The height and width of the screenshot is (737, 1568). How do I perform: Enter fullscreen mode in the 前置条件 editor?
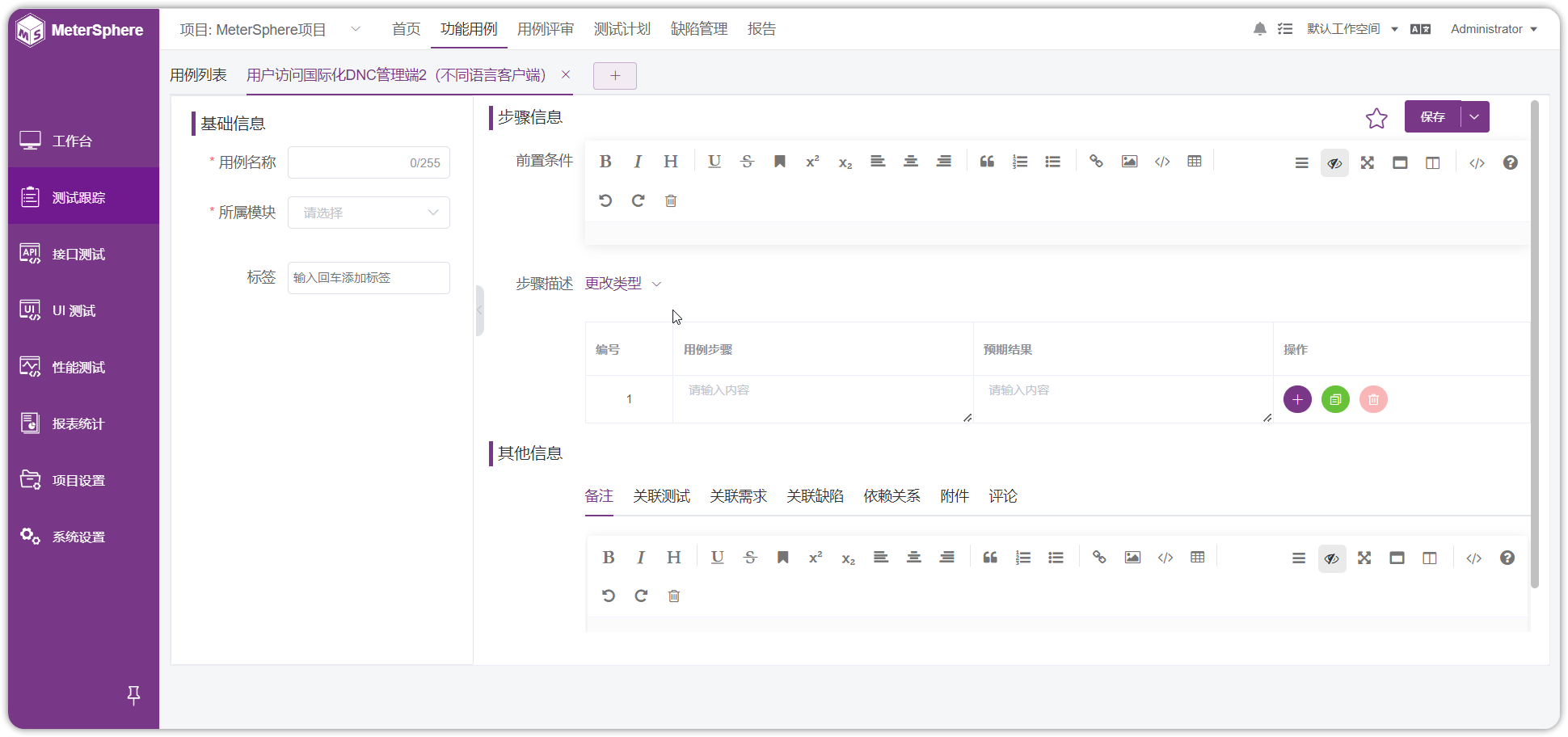[1367, 162]
